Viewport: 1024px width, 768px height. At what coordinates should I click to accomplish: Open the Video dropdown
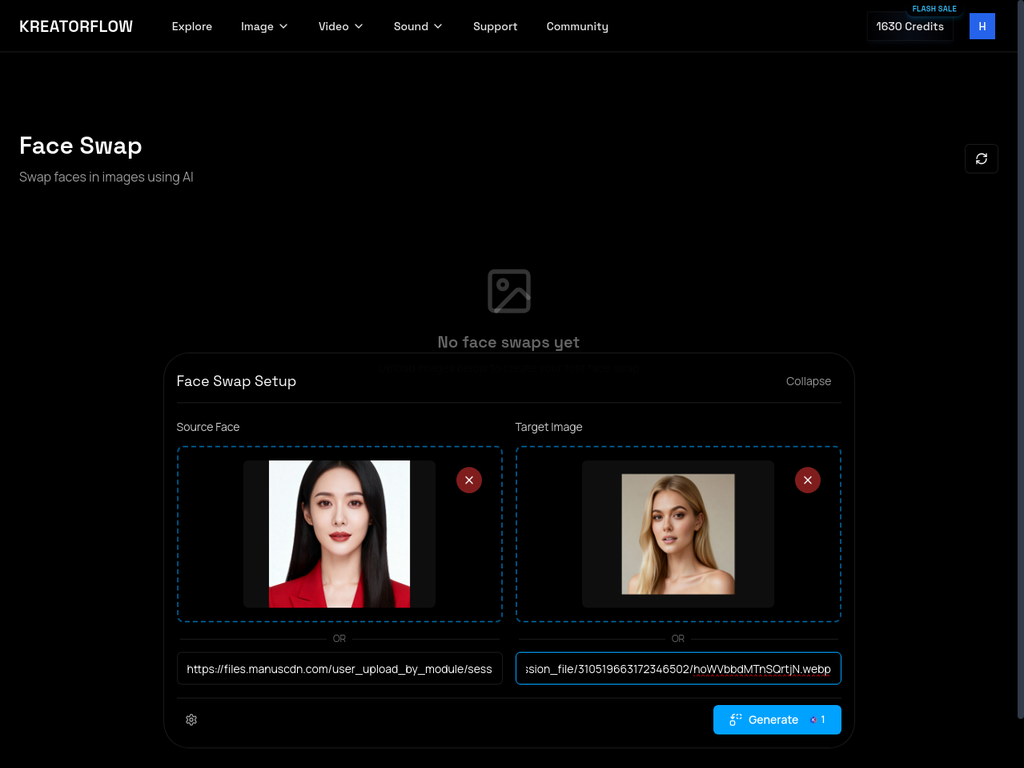[340, 26]
